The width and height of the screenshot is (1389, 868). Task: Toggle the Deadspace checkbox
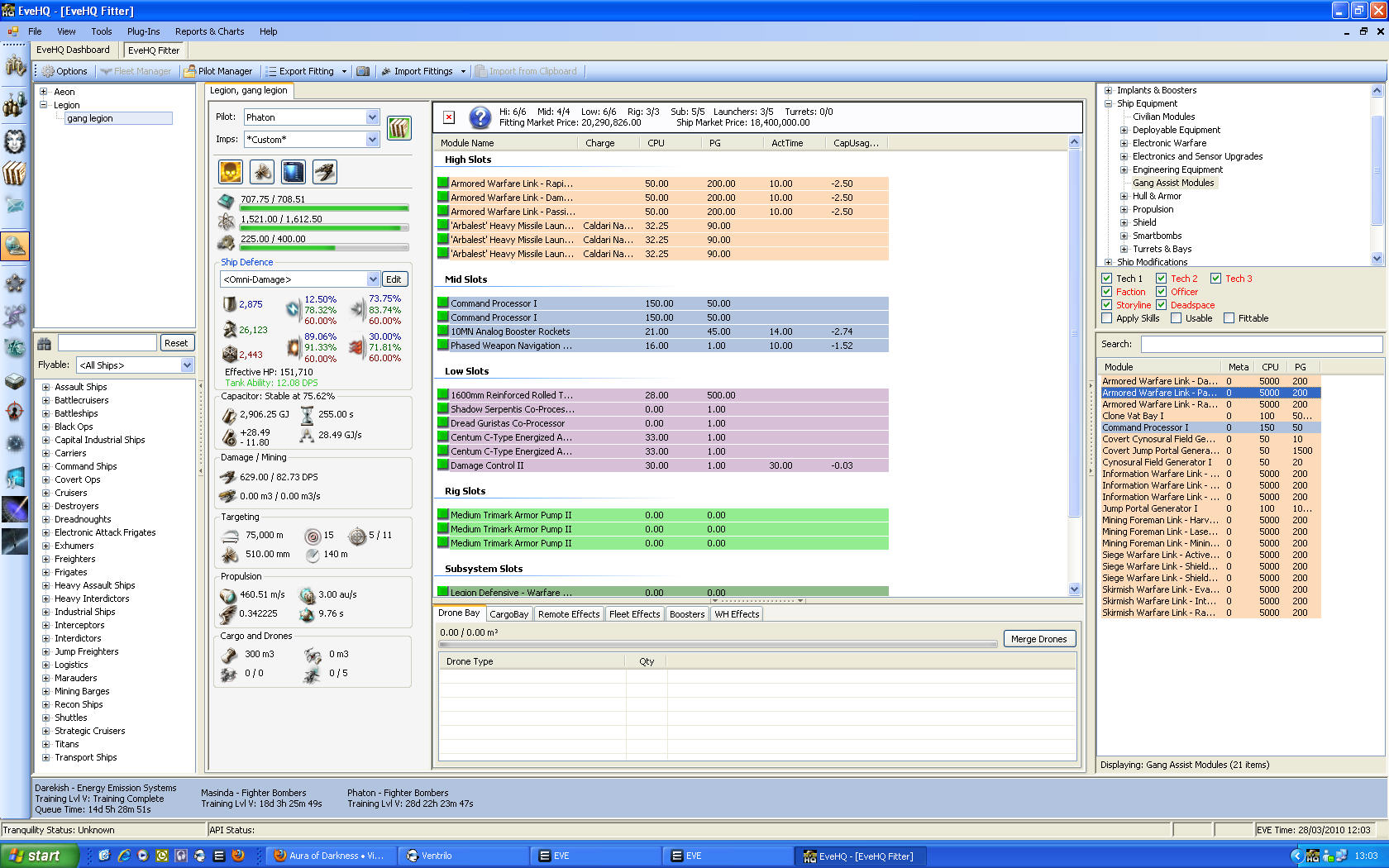coord(1161,305)
